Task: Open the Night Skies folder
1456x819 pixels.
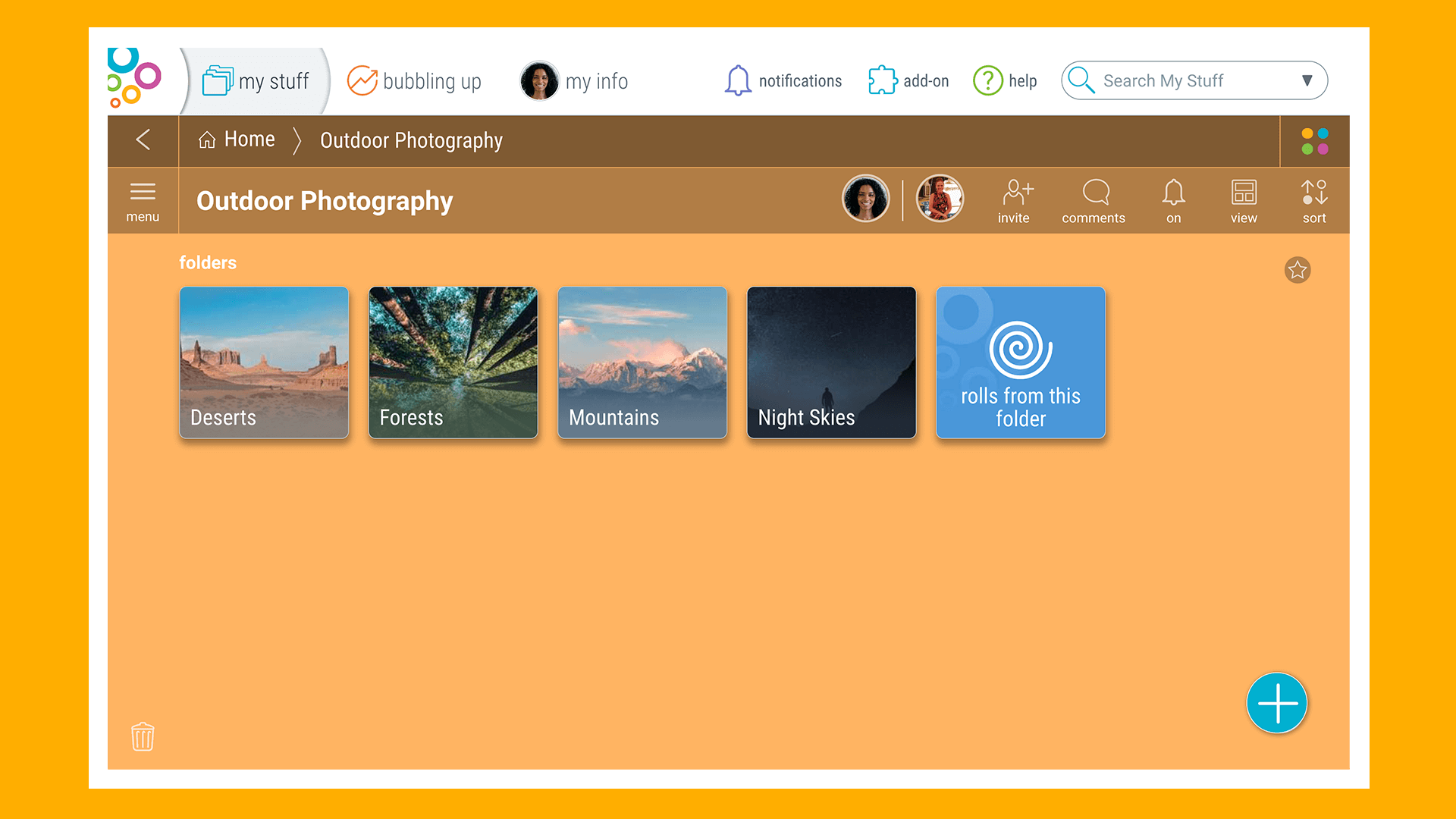Action: [831, 362]
